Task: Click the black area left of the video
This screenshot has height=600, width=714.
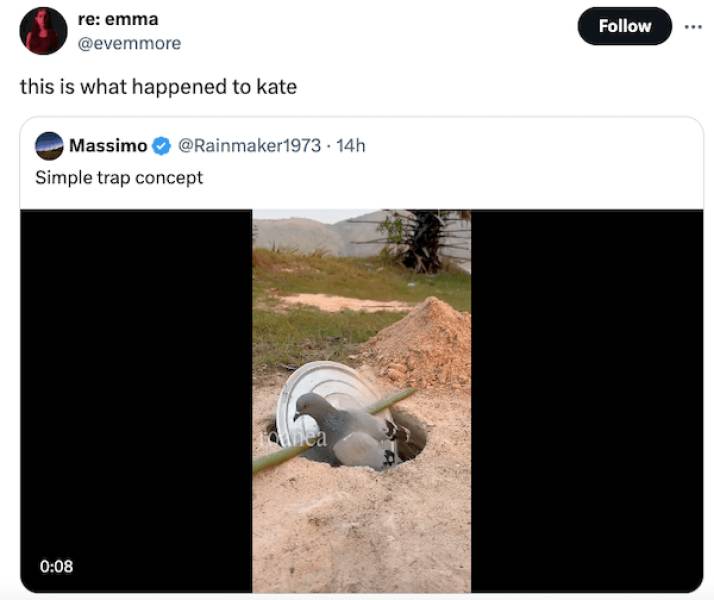Action: click(x=136, y=400)
